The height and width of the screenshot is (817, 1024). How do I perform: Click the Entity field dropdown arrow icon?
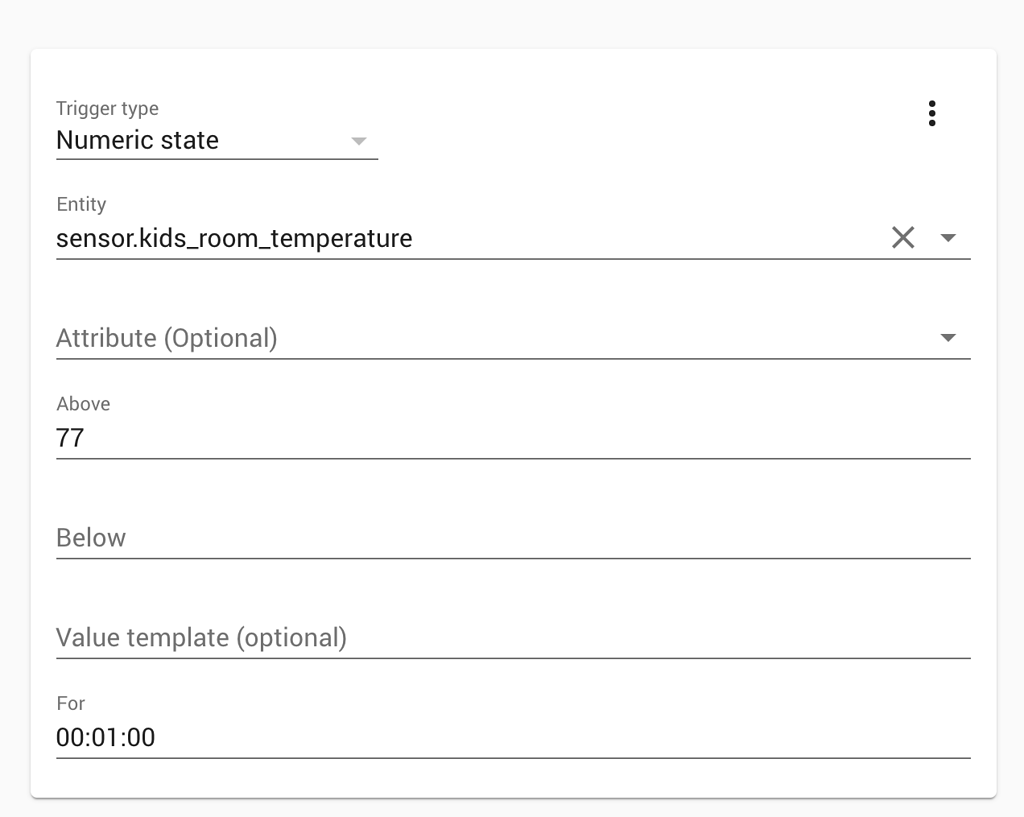pyautogui.click(x=948, y=238)
